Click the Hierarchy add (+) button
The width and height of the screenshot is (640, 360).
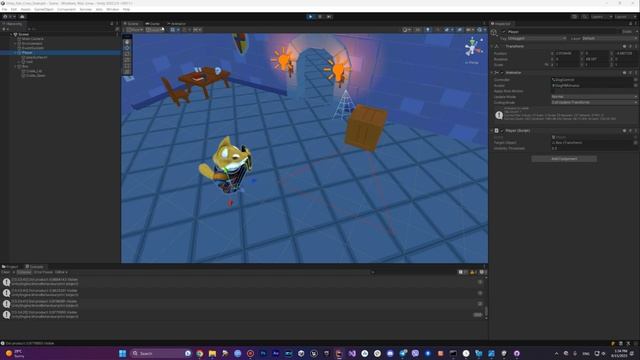pos(4,29)
